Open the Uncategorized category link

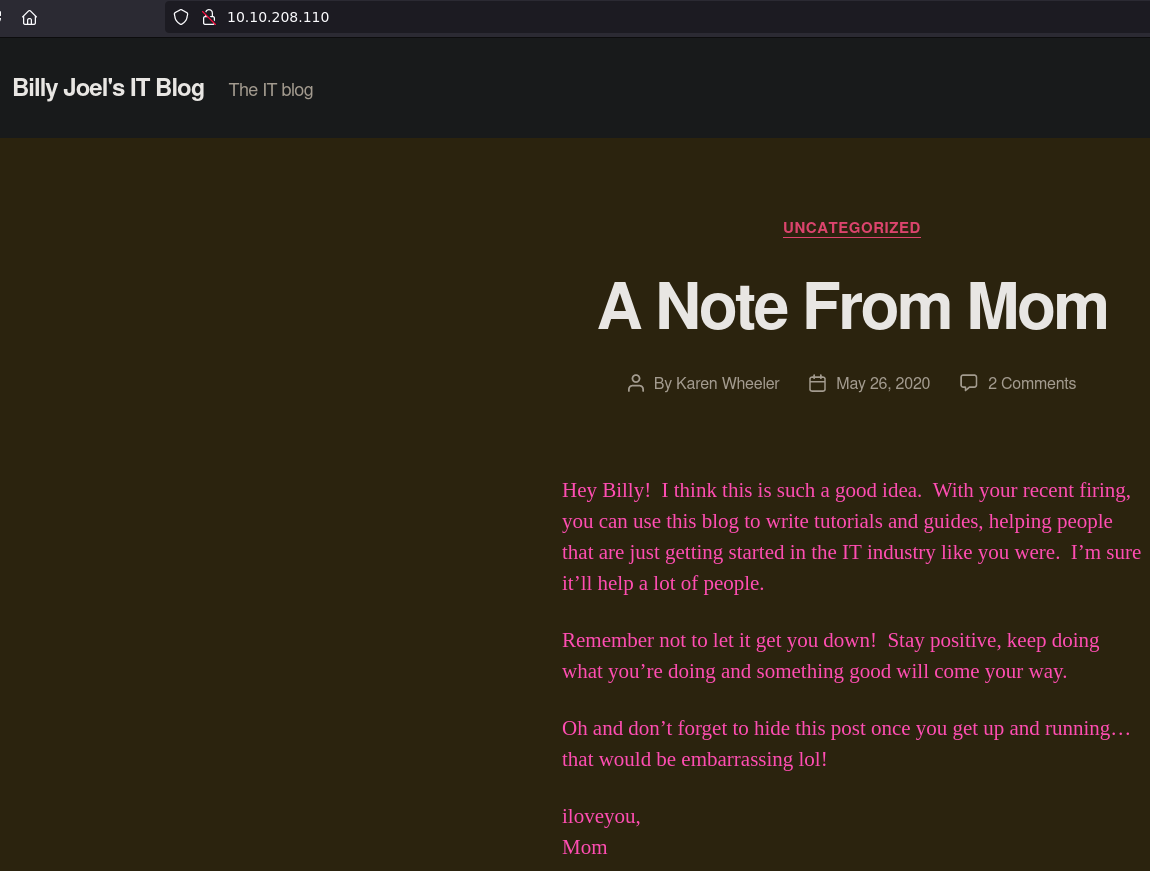click(851, 228)
